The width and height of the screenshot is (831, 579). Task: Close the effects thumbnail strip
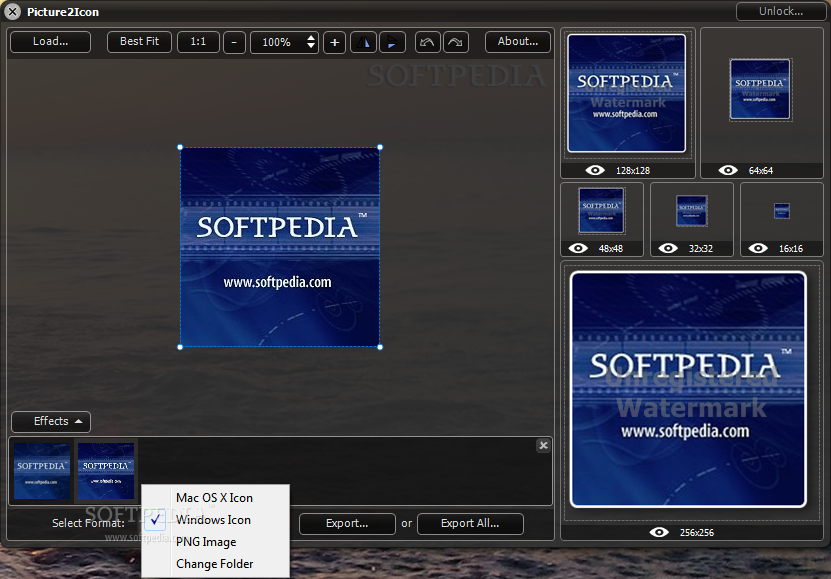543,446
